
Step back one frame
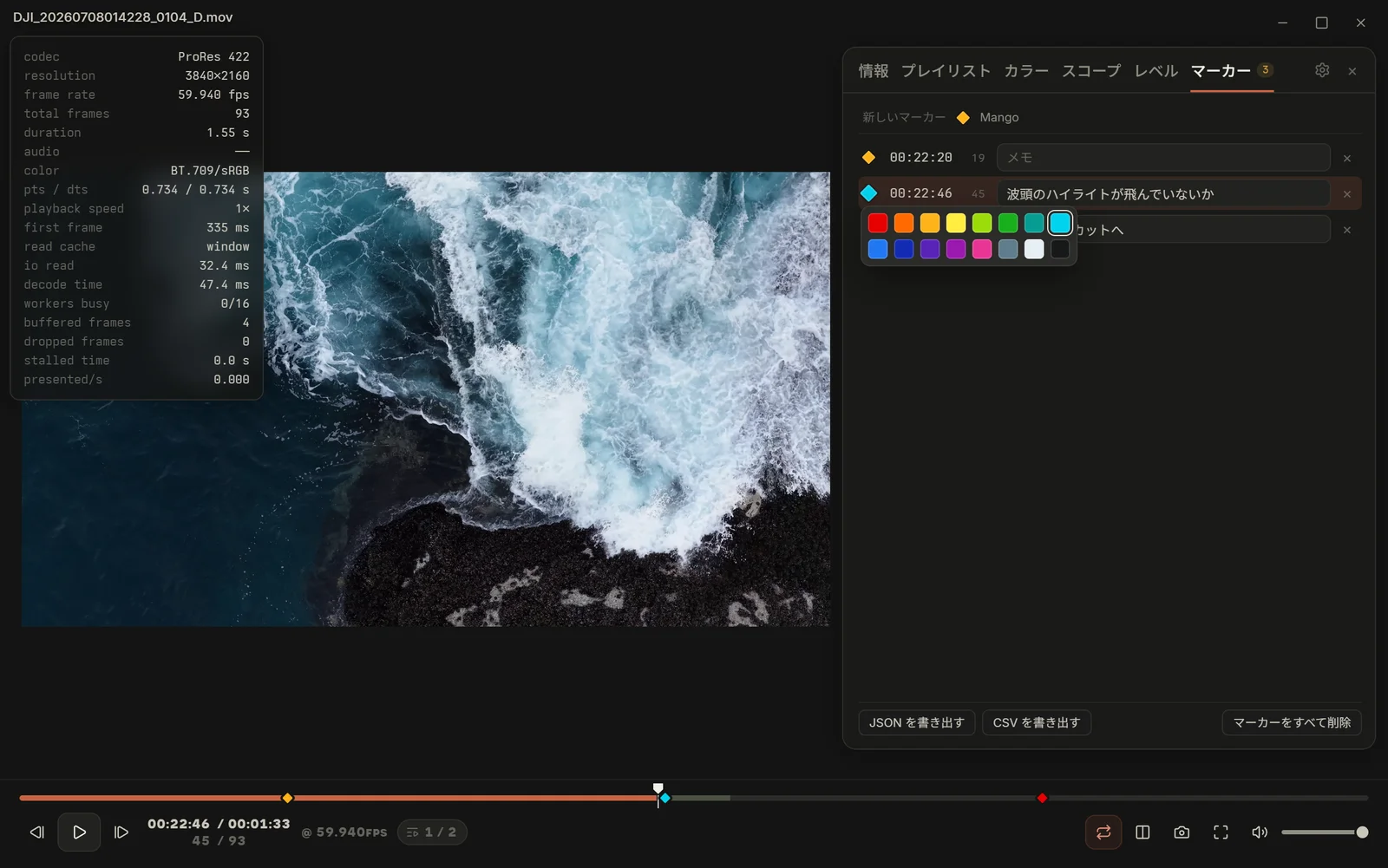pos(36,832)
